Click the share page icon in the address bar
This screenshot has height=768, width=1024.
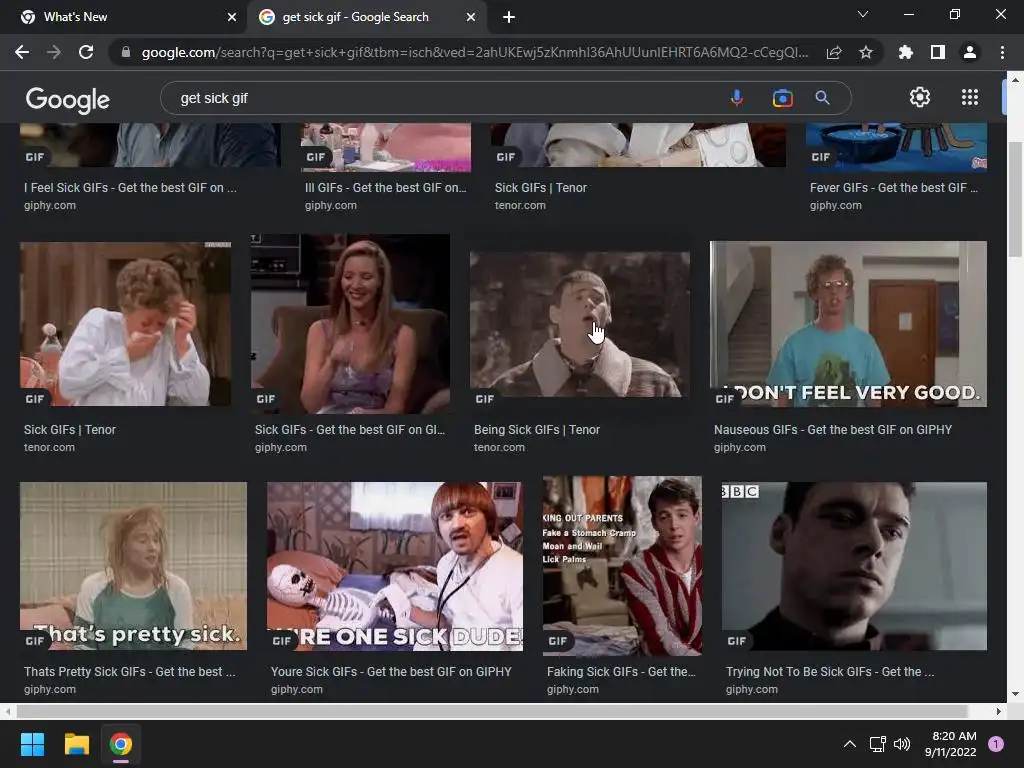[x=834, y=52]
